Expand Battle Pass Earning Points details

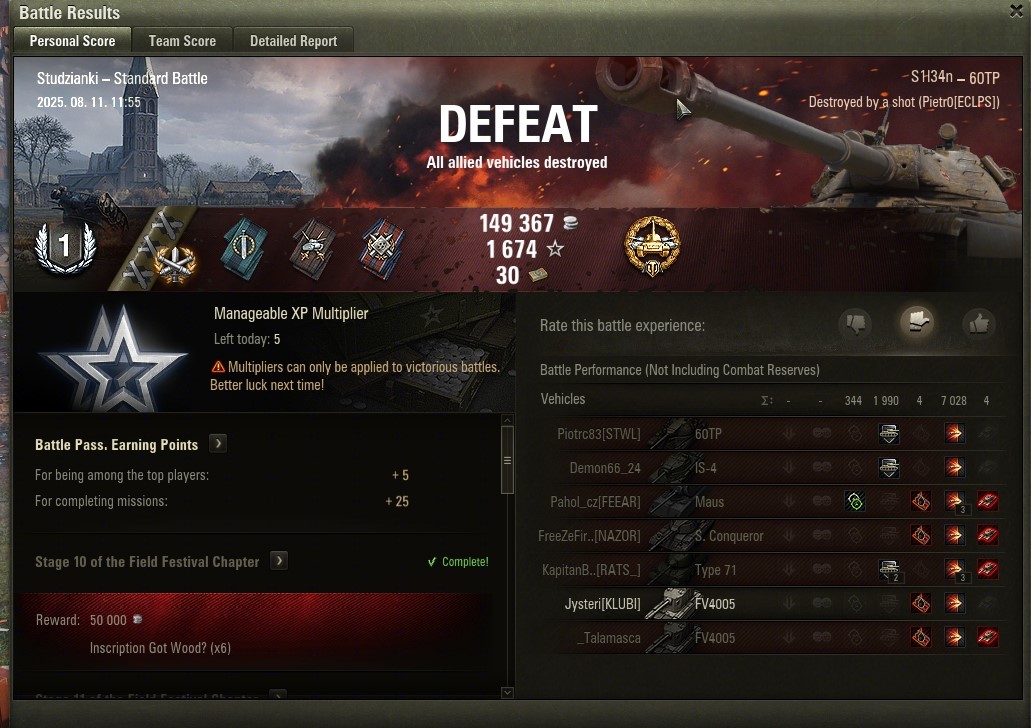218,444
